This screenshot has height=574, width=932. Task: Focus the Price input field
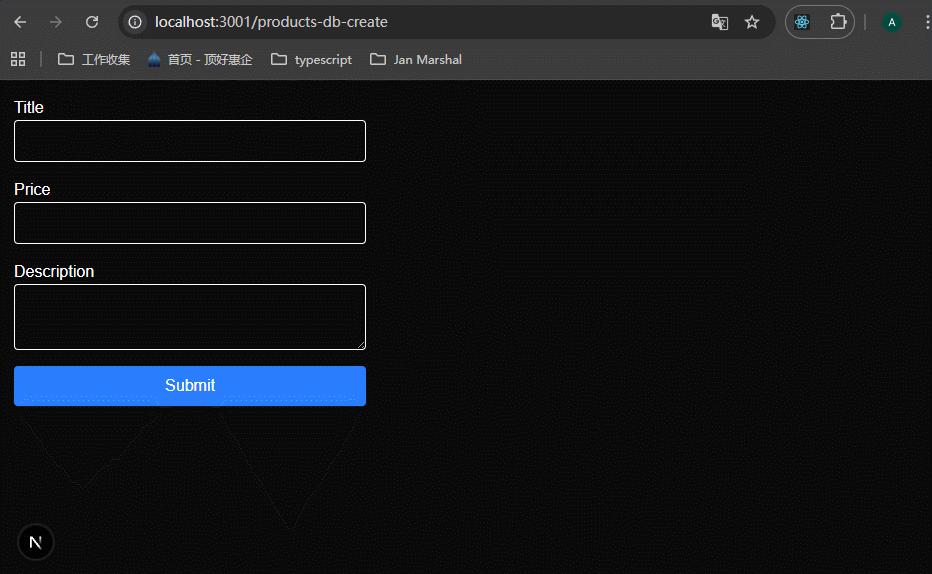190,223
